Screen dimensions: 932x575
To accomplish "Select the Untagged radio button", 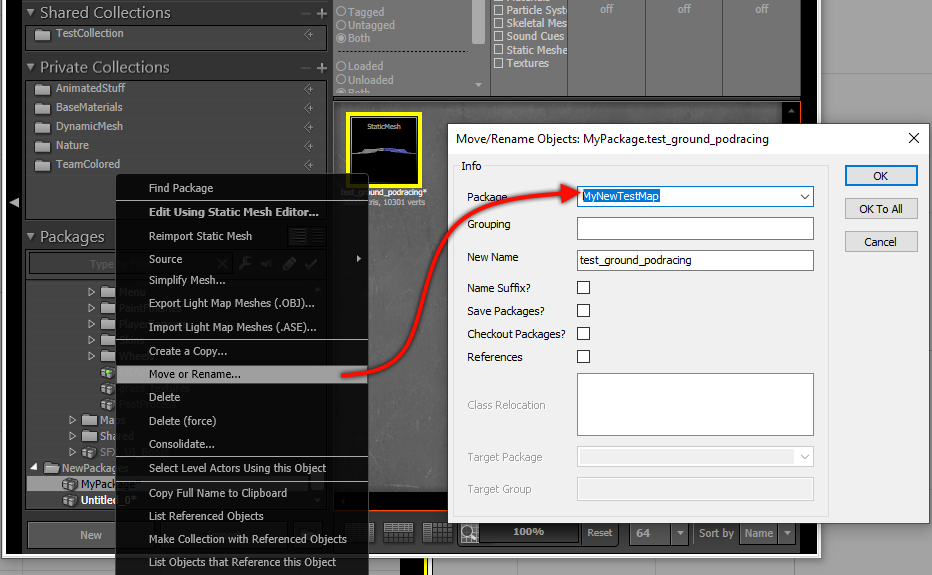I will coord(342,25).
